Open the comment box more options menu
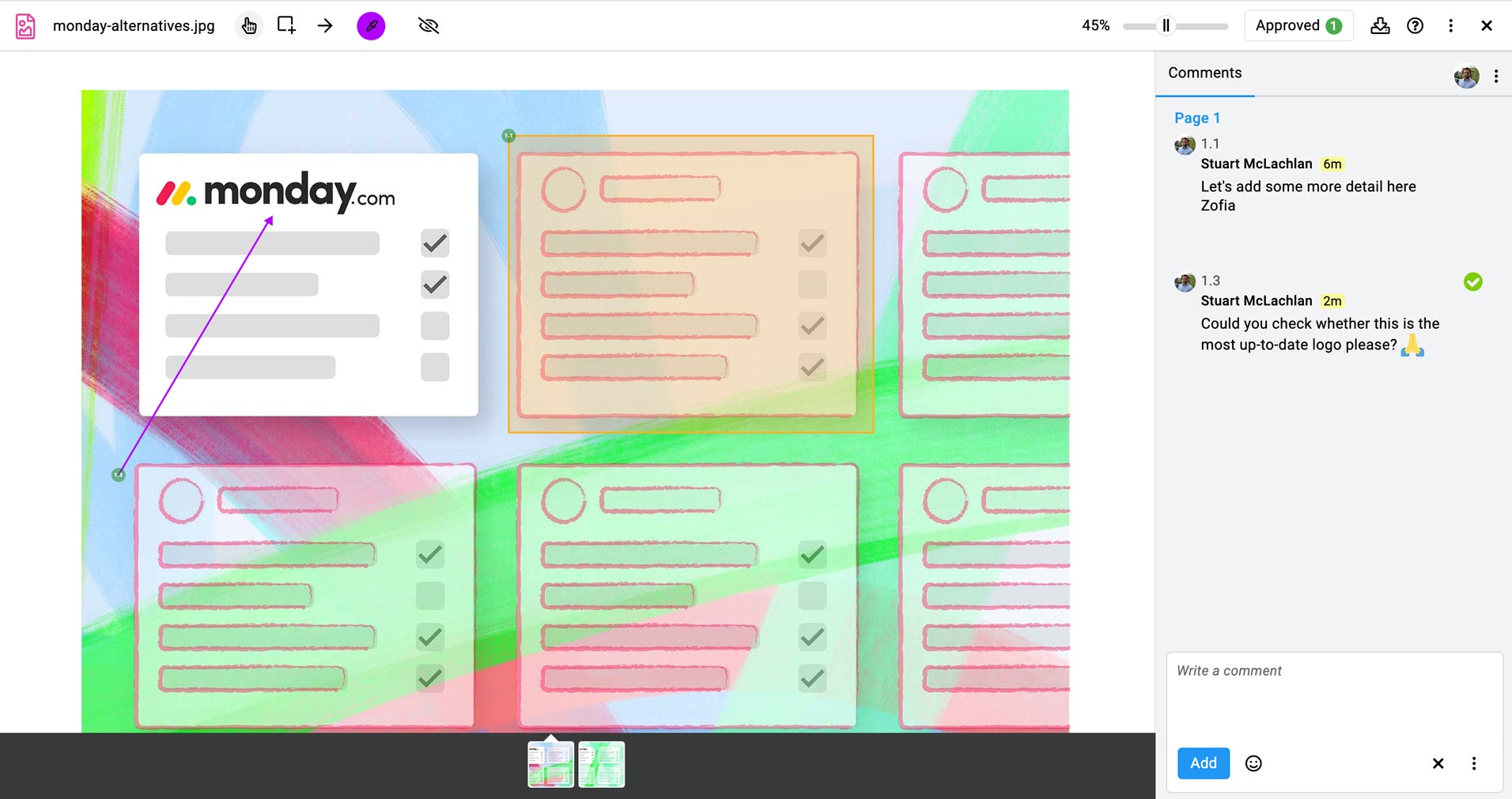 coord(1474,763)
